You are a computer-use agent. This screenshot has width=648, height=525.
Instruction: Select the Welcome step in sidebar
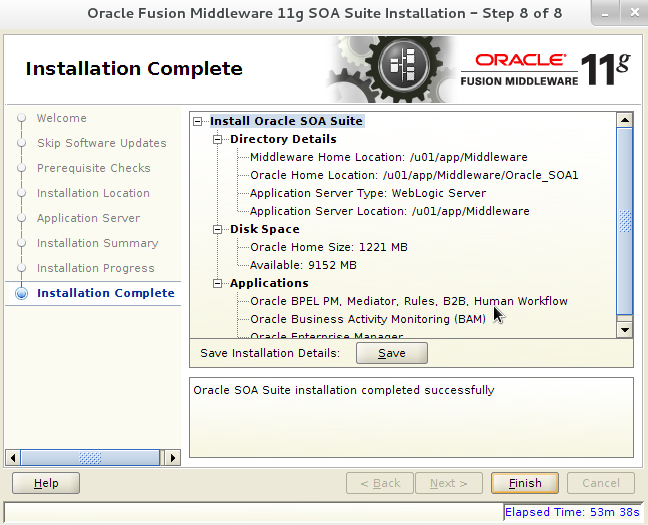coord(62,118)
